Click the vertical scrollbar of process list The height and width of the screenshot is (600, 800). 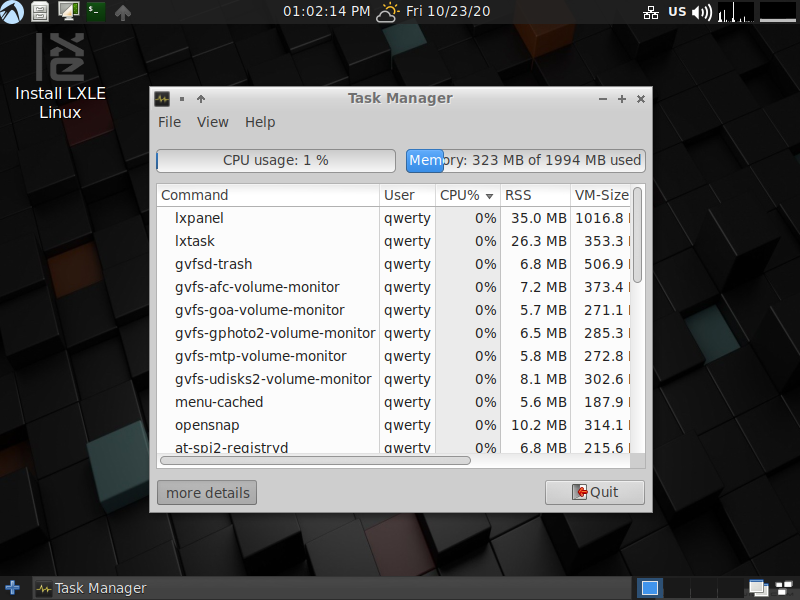pos(638,235)
